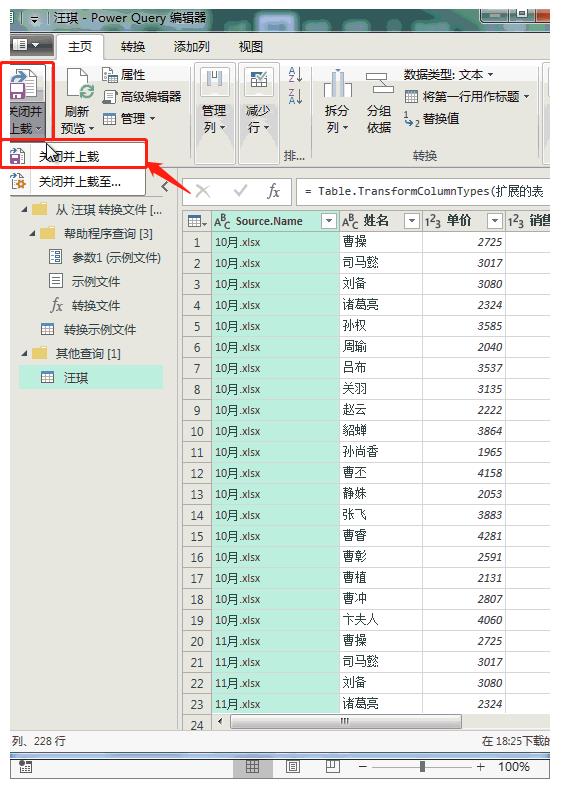566x791 pixels.
Task: Select the 示例文件 query
Action: coord(85,281)
